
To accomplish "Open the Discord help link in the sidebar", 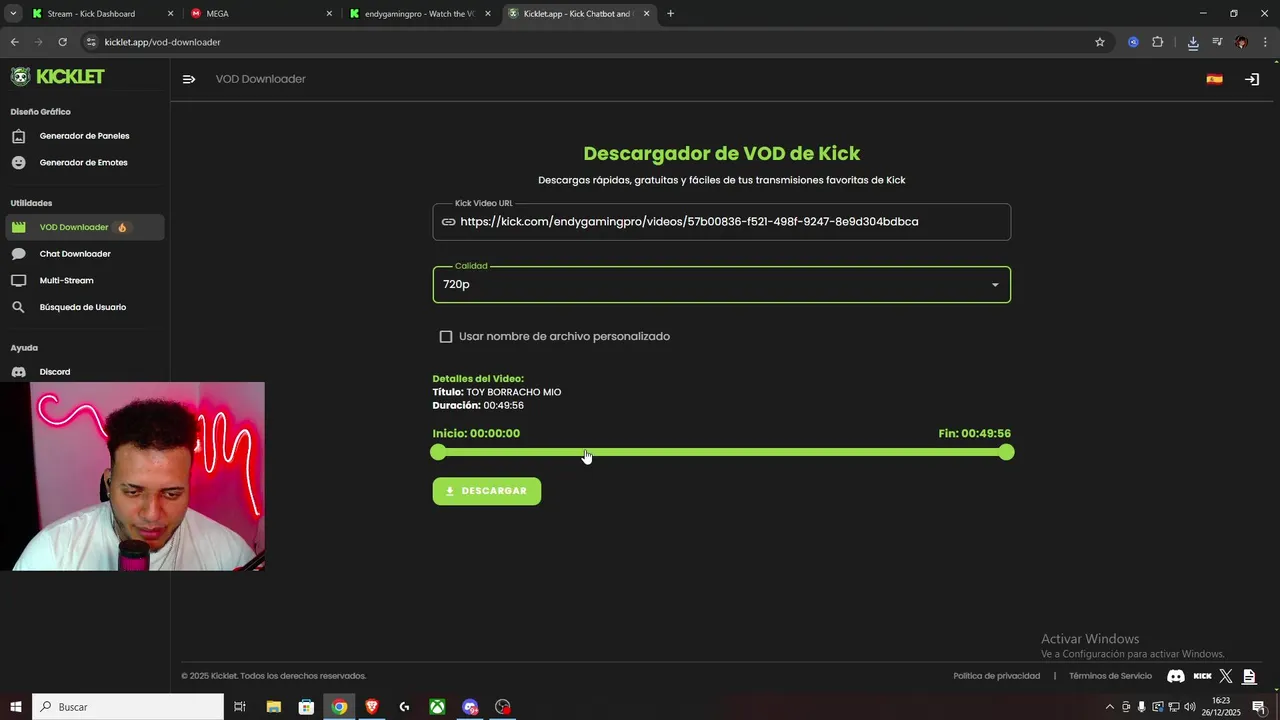I will tap(85, 372).
